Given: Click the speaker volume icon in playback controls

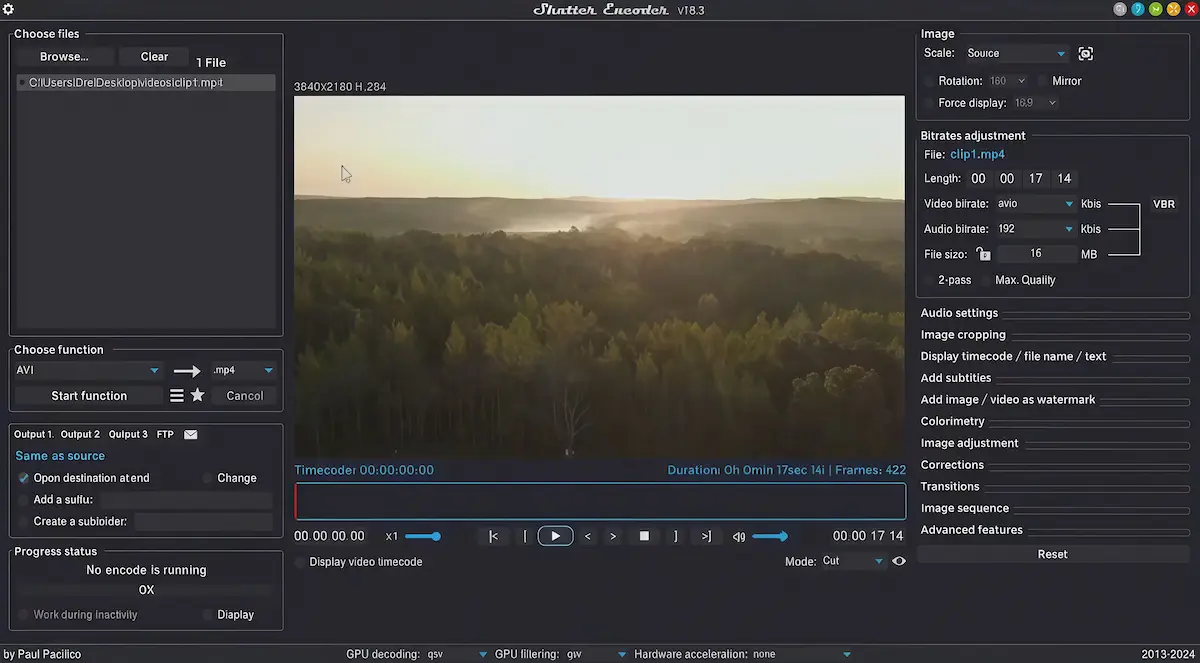Looking at the screenshot, I should coord(738,536).
